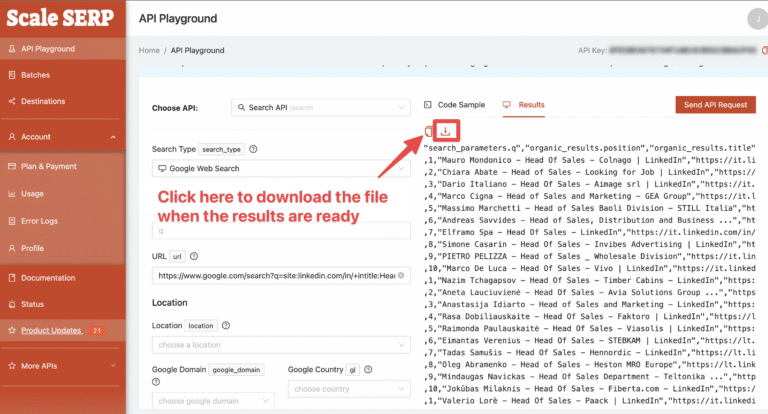
Task: Click help icon next to Search Type
Action: (x=253, y=149)
